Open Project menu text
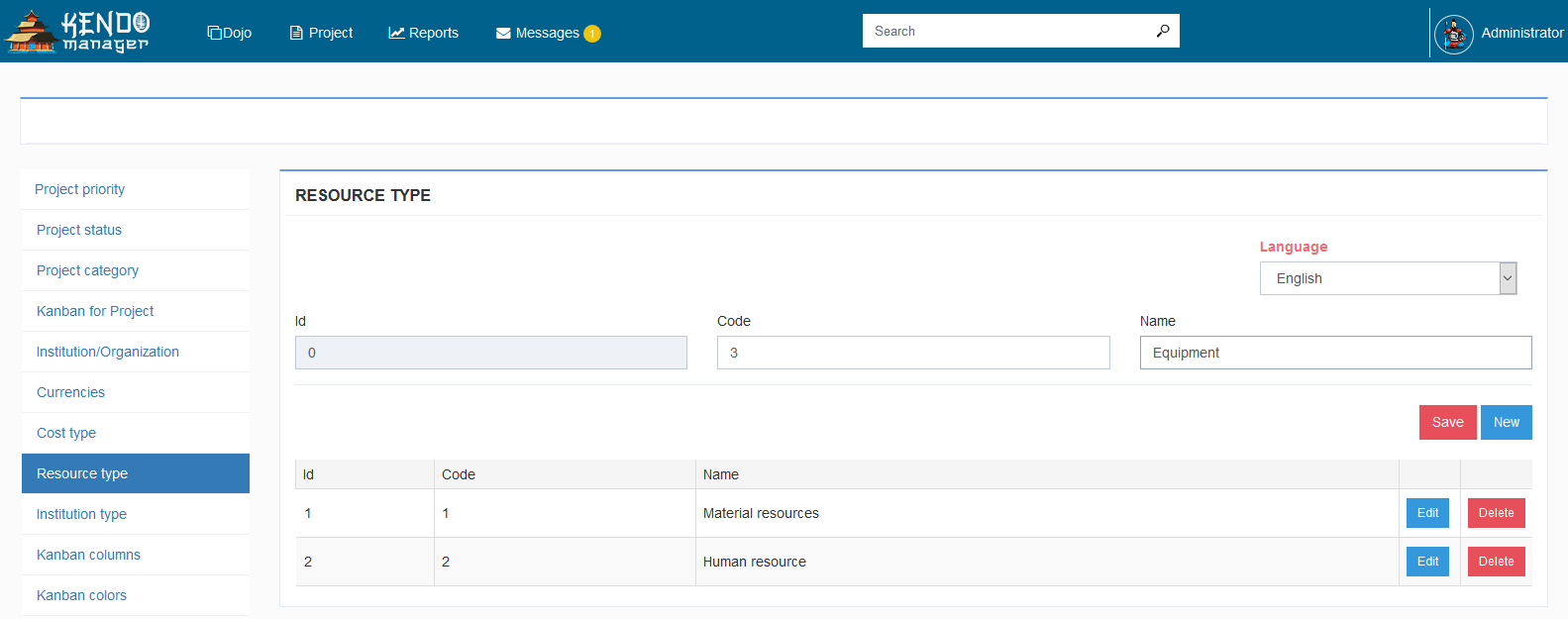 coord(331,33)
